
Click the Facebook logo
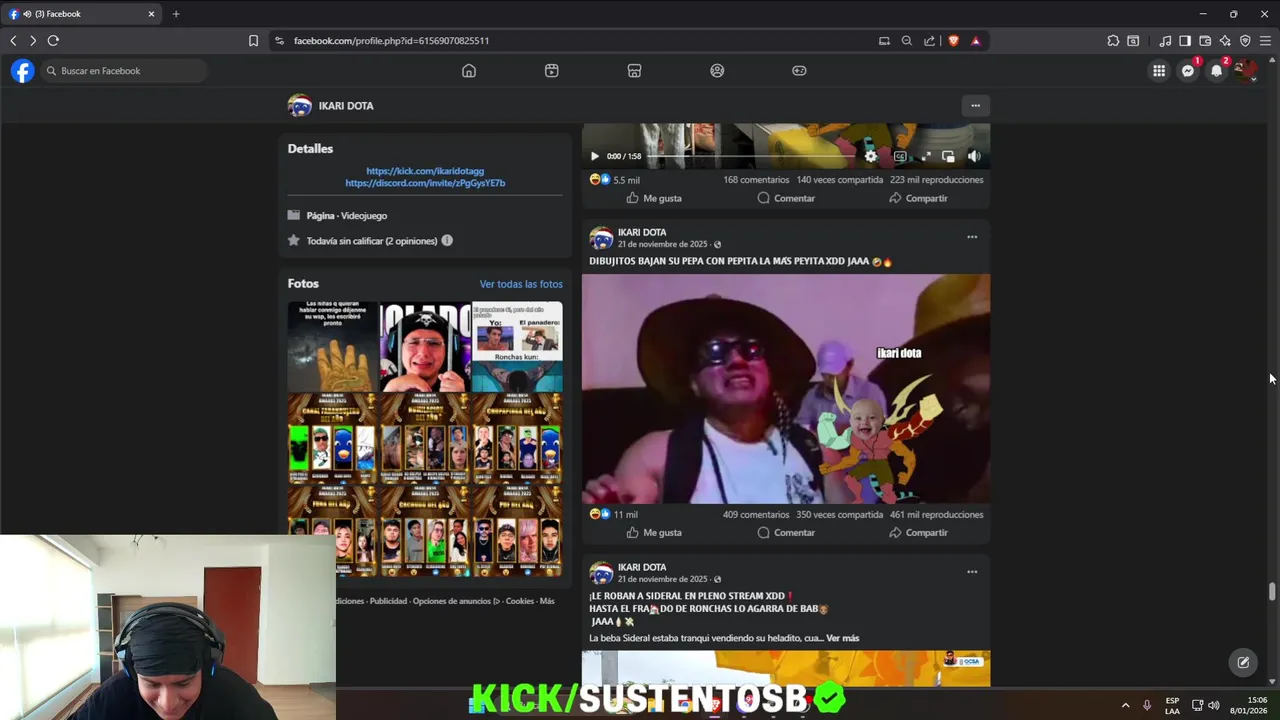(22, 71)
